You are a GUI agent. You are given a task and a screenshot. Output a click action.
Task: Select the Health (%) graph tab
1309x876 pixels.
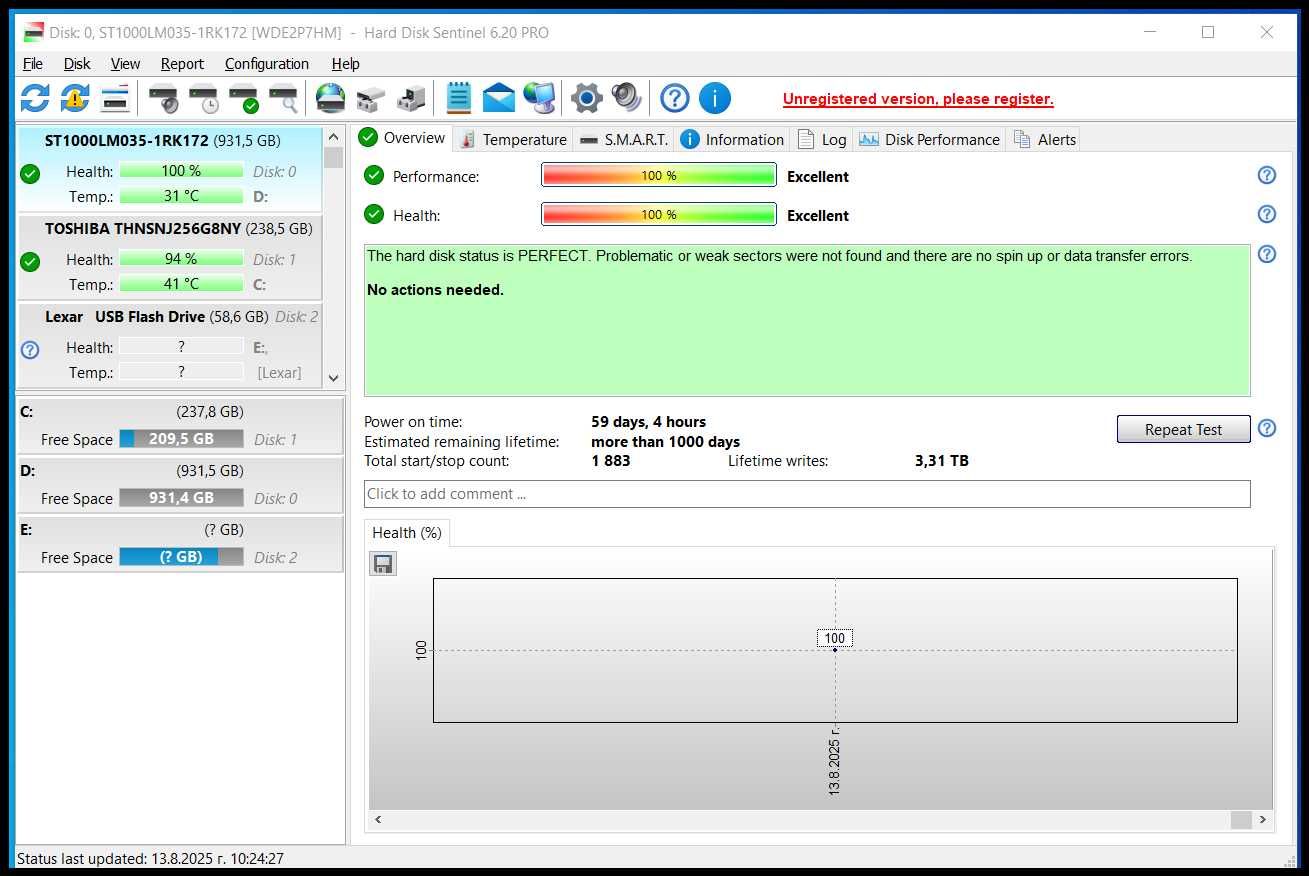(x=406, y=532)
